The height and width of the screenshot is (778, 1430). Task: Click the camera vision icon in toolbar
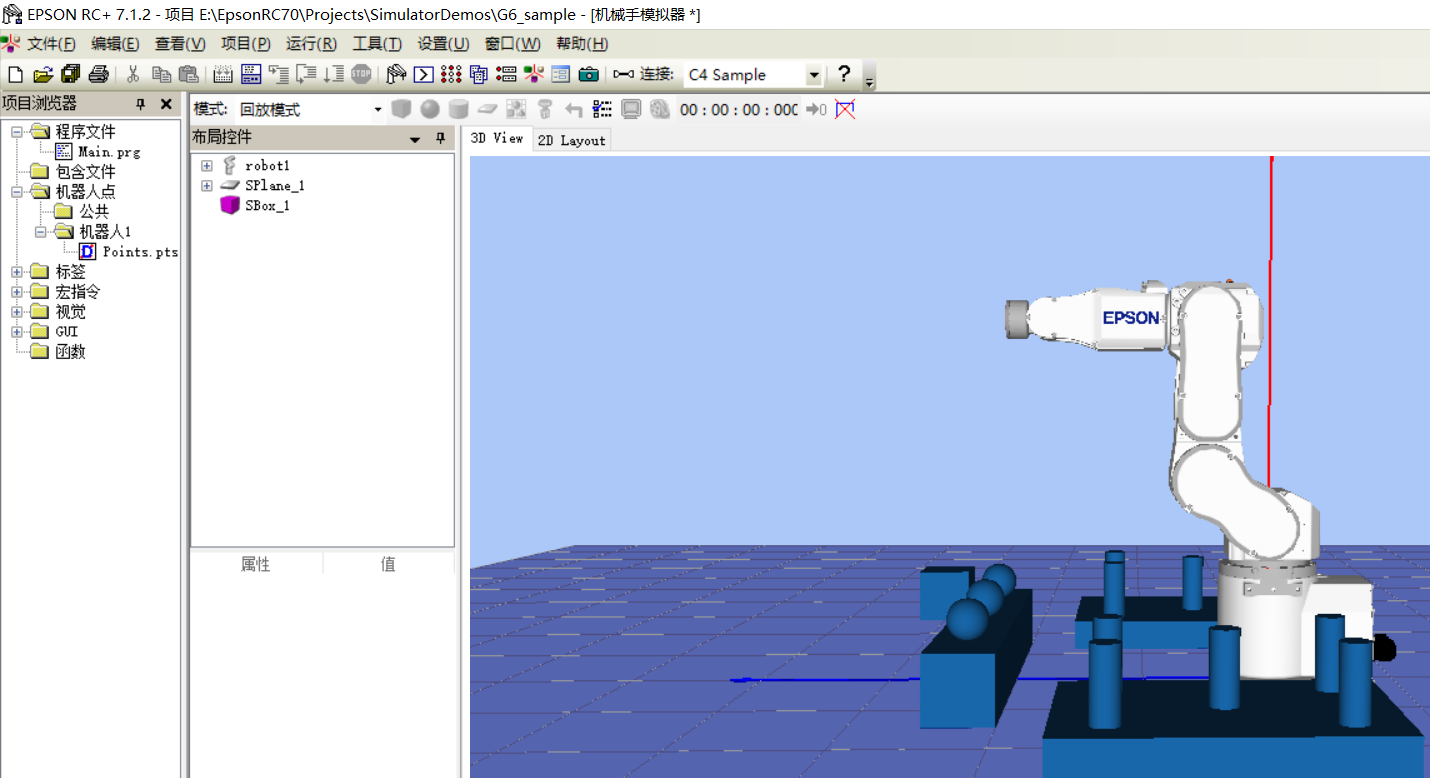tap(589, 74)
